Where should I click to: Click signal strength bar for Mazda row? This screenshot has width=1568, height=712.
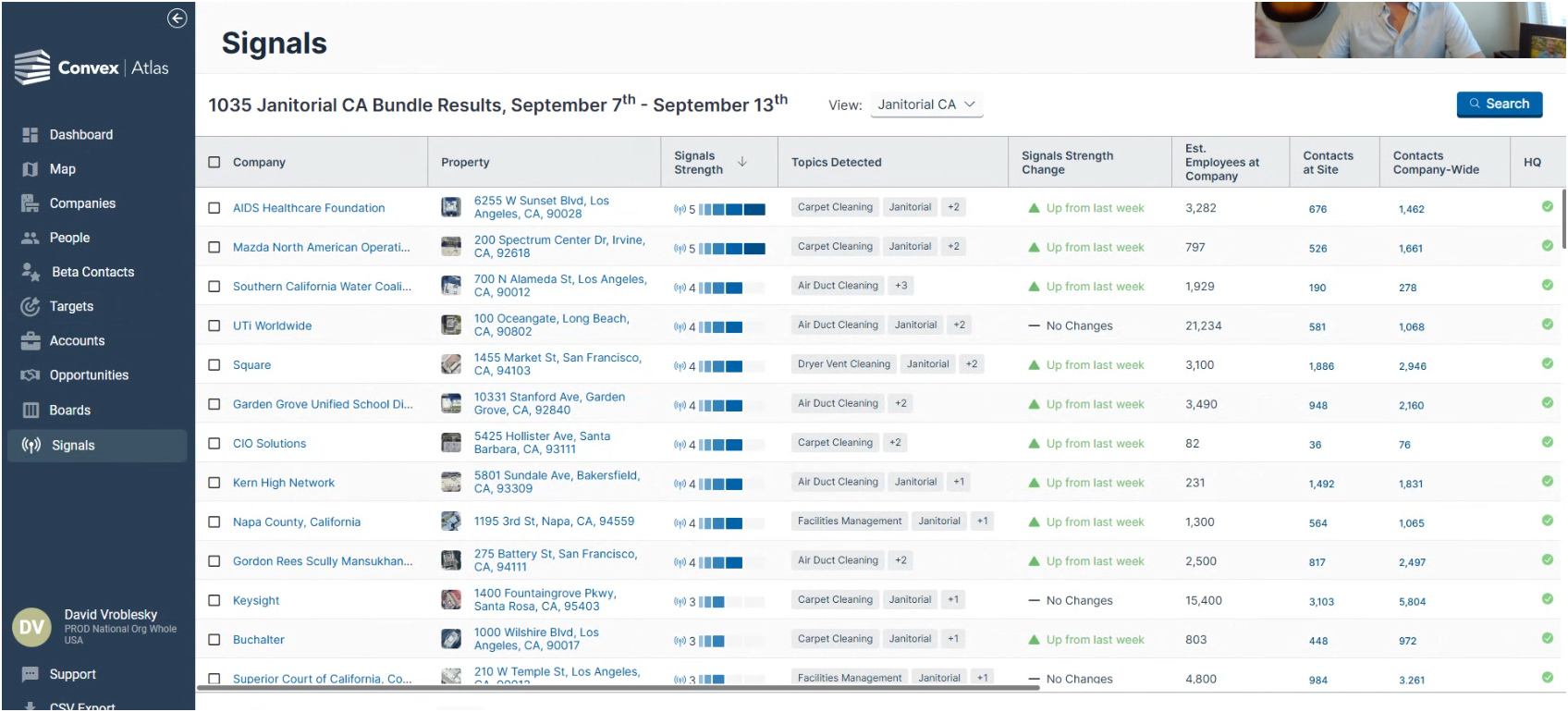(x=732, y=249)
